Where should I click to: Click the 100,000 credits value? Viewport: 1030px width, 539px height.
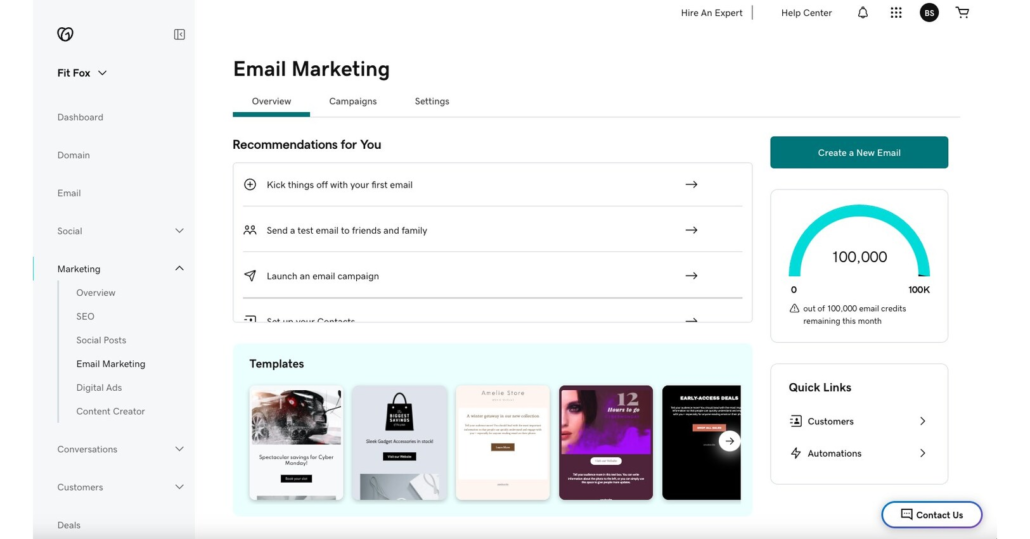[x=859, y=257]
